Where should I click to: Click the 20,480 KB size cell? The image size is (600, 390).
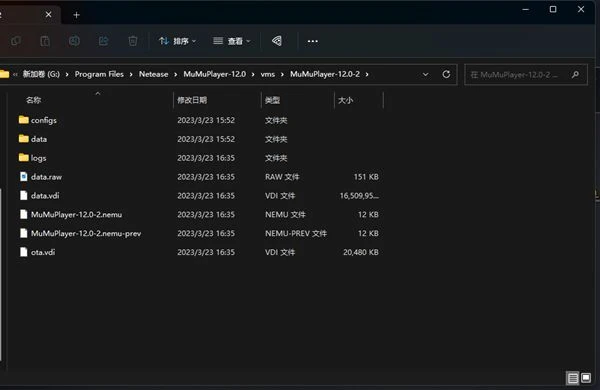361,252
